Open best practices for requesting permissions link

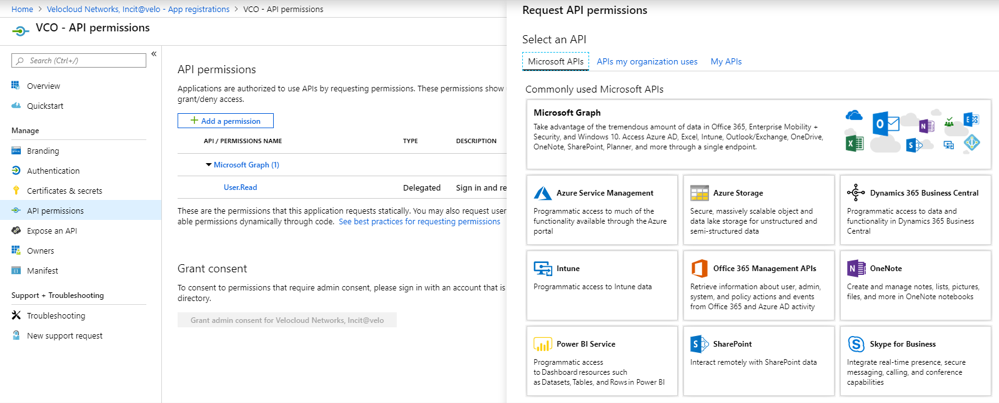click(419, 222)
